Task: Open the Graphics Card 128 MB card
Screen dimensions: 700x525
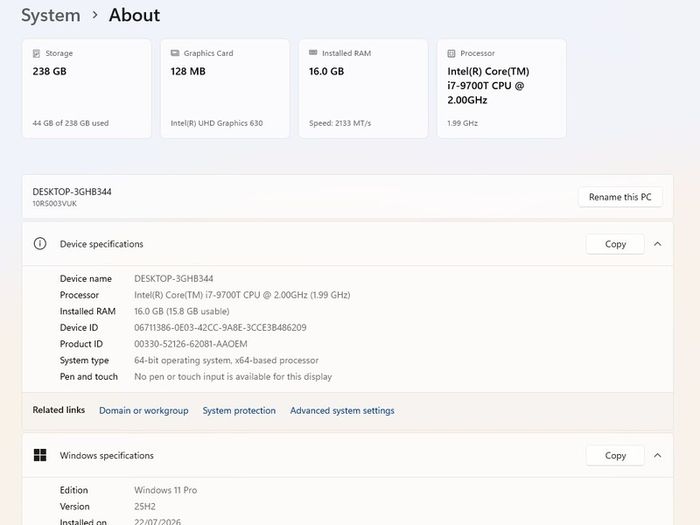Action: click(225, 88)
